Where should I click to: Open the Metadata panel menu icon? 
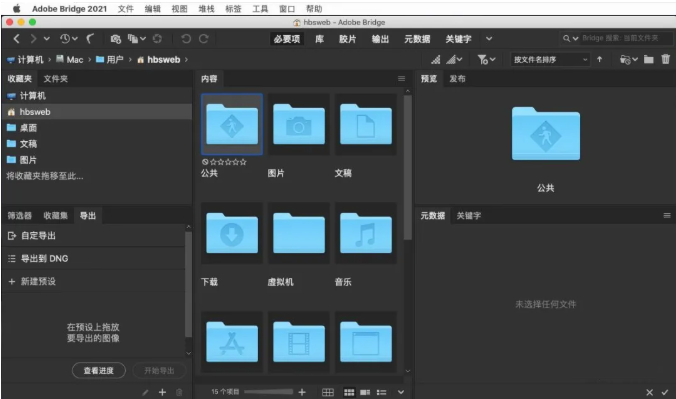click(x=667, y=215)
